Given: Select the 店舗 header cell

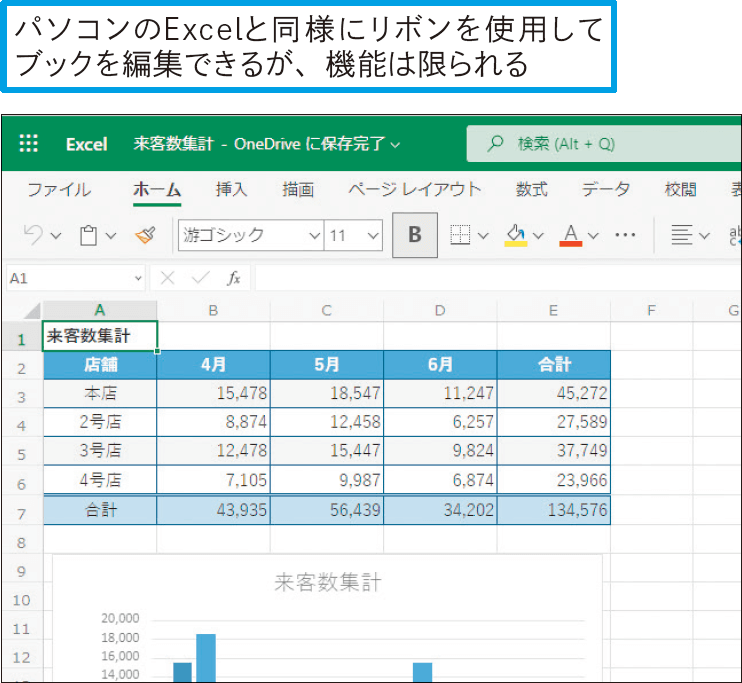Looking at the screenshot, I should [x=100, y=365].
